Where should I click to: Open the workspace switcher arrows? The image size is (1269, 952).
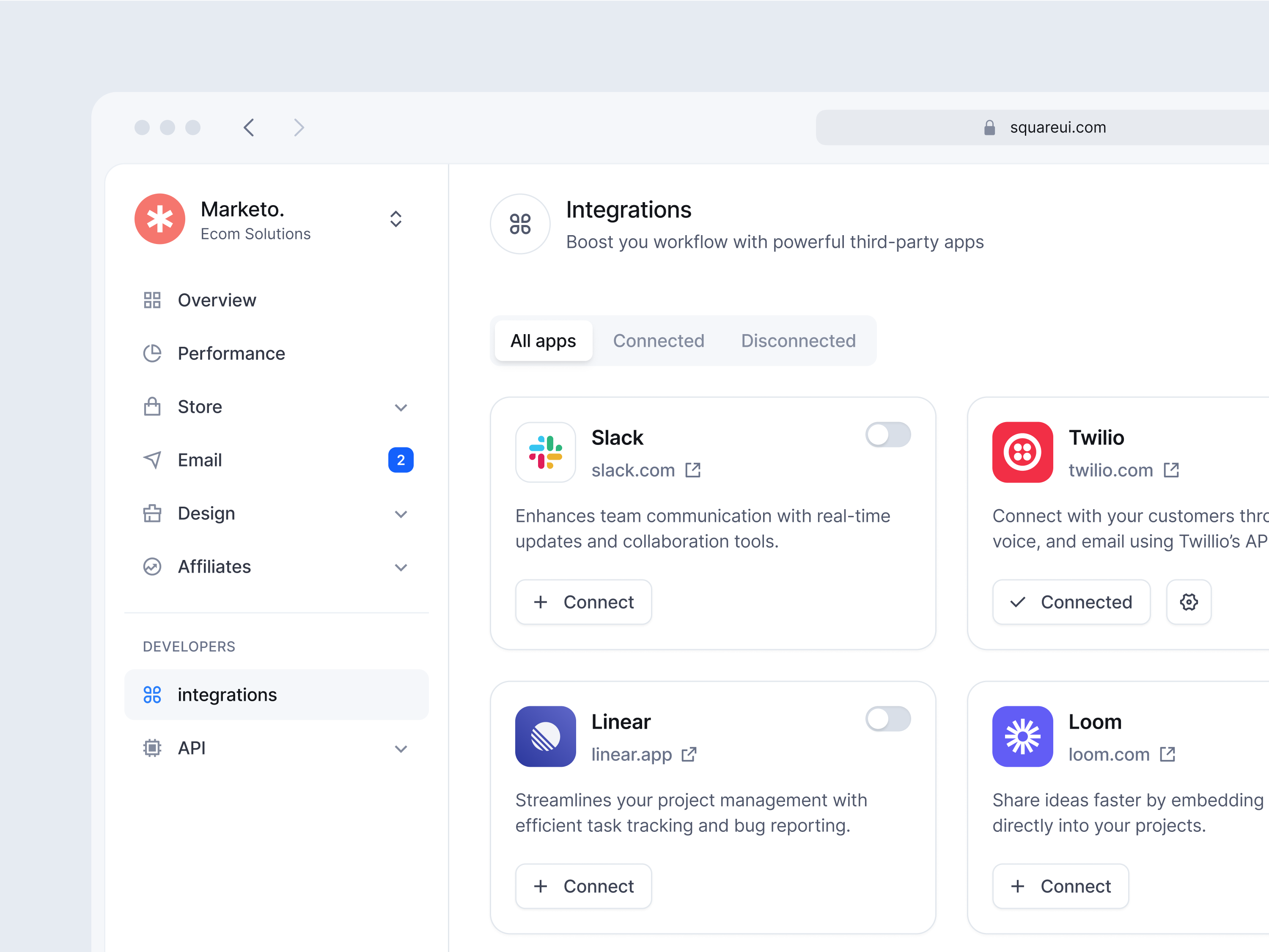pyautogui.click(x=395, y=219)
